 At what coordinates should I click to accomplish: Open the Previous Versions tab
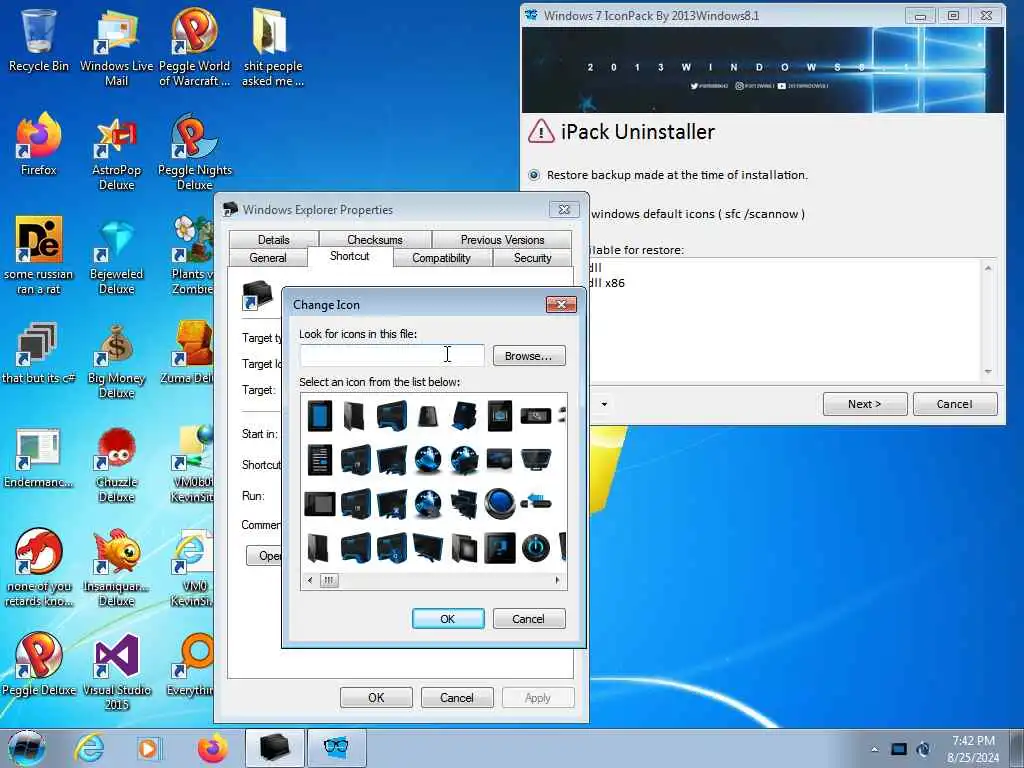502,240
